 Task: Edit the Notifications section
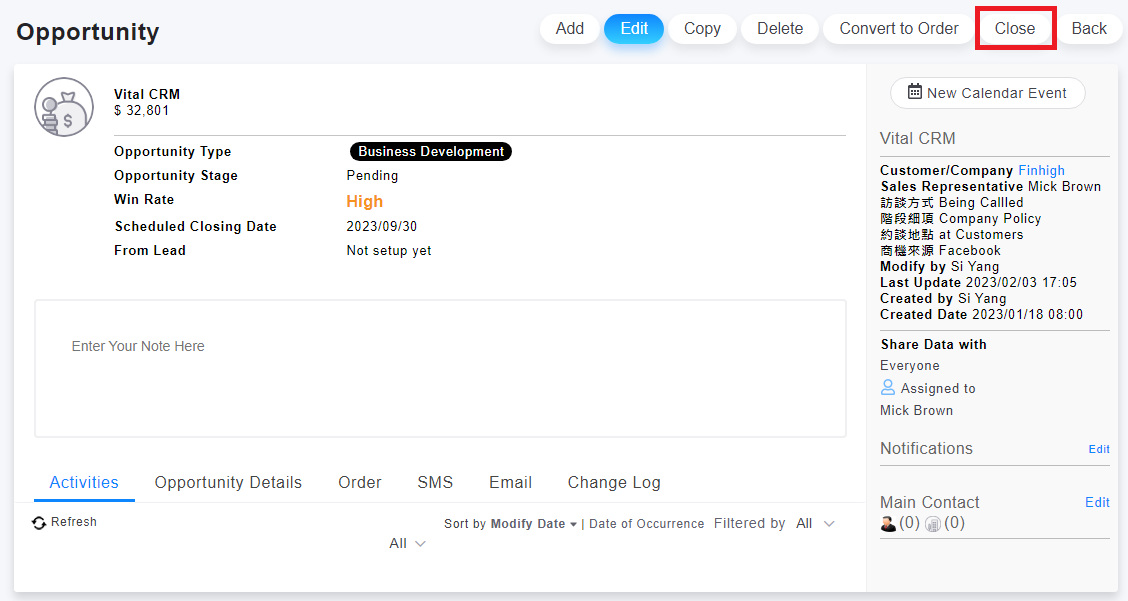click(1098, 449)
